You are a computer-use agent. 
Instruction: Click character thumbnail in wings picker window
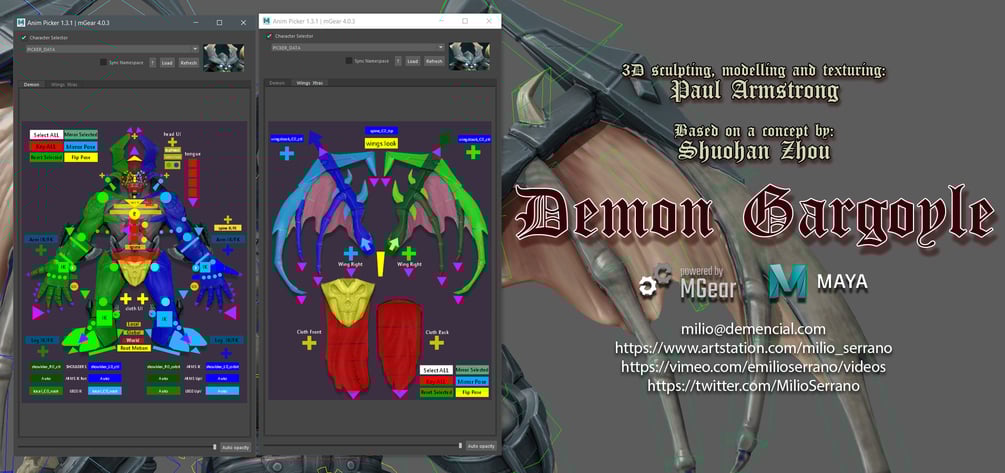click(x=469, y=56)
